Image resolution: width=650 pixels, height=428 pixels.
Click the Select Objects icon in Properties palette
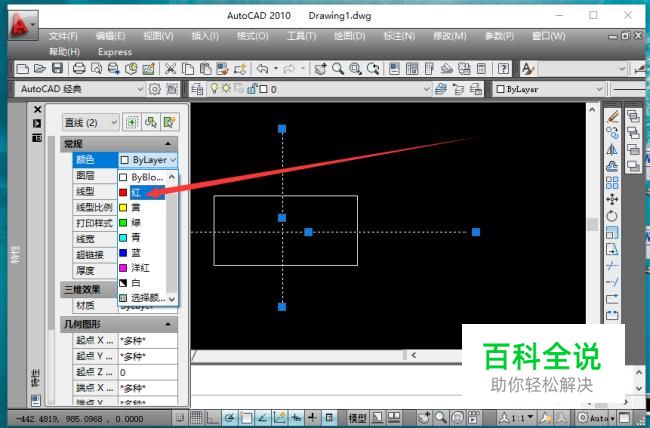150,122
